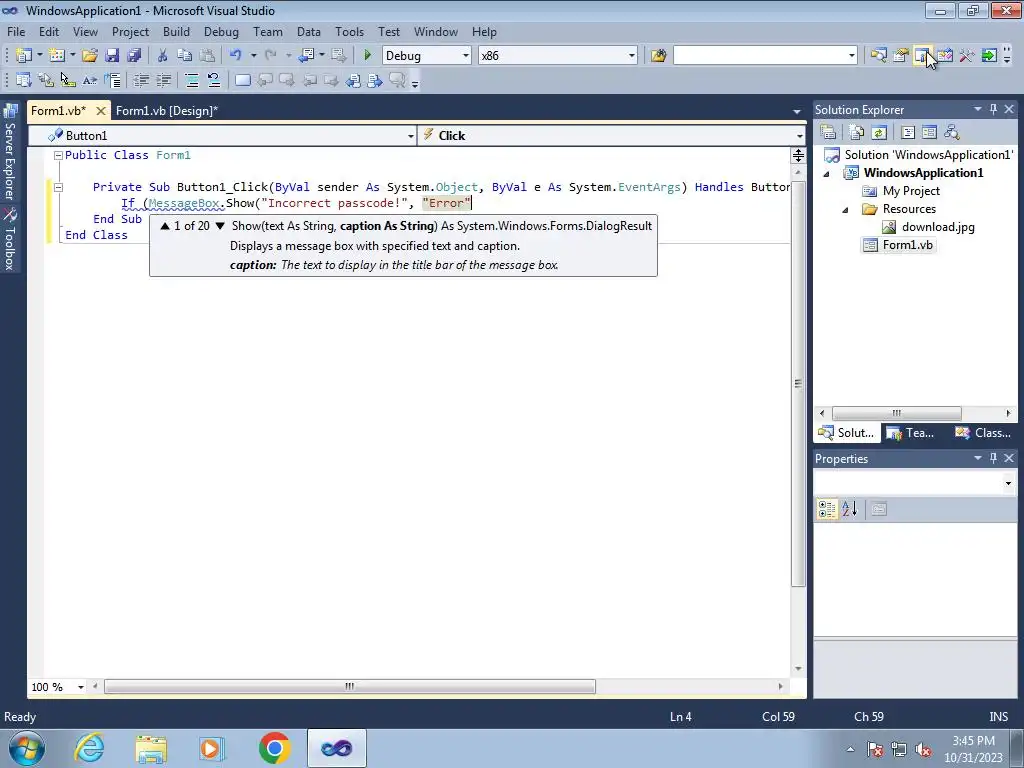The width and height of the screenshot is (1024, 768).
Task: Save Form1.vb with the floppy disk icon
Action: coord(112,56)
